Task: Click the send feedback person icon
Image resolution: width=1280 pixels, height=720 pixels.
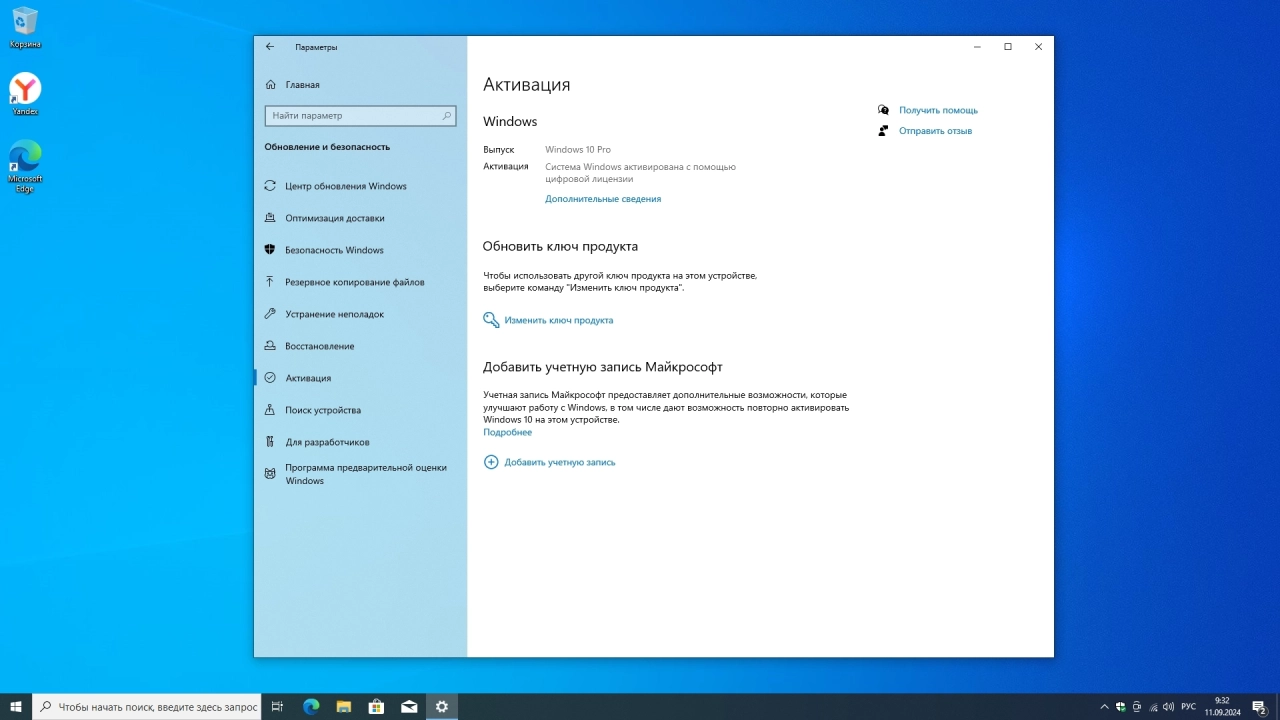Action: click(883, 131)
